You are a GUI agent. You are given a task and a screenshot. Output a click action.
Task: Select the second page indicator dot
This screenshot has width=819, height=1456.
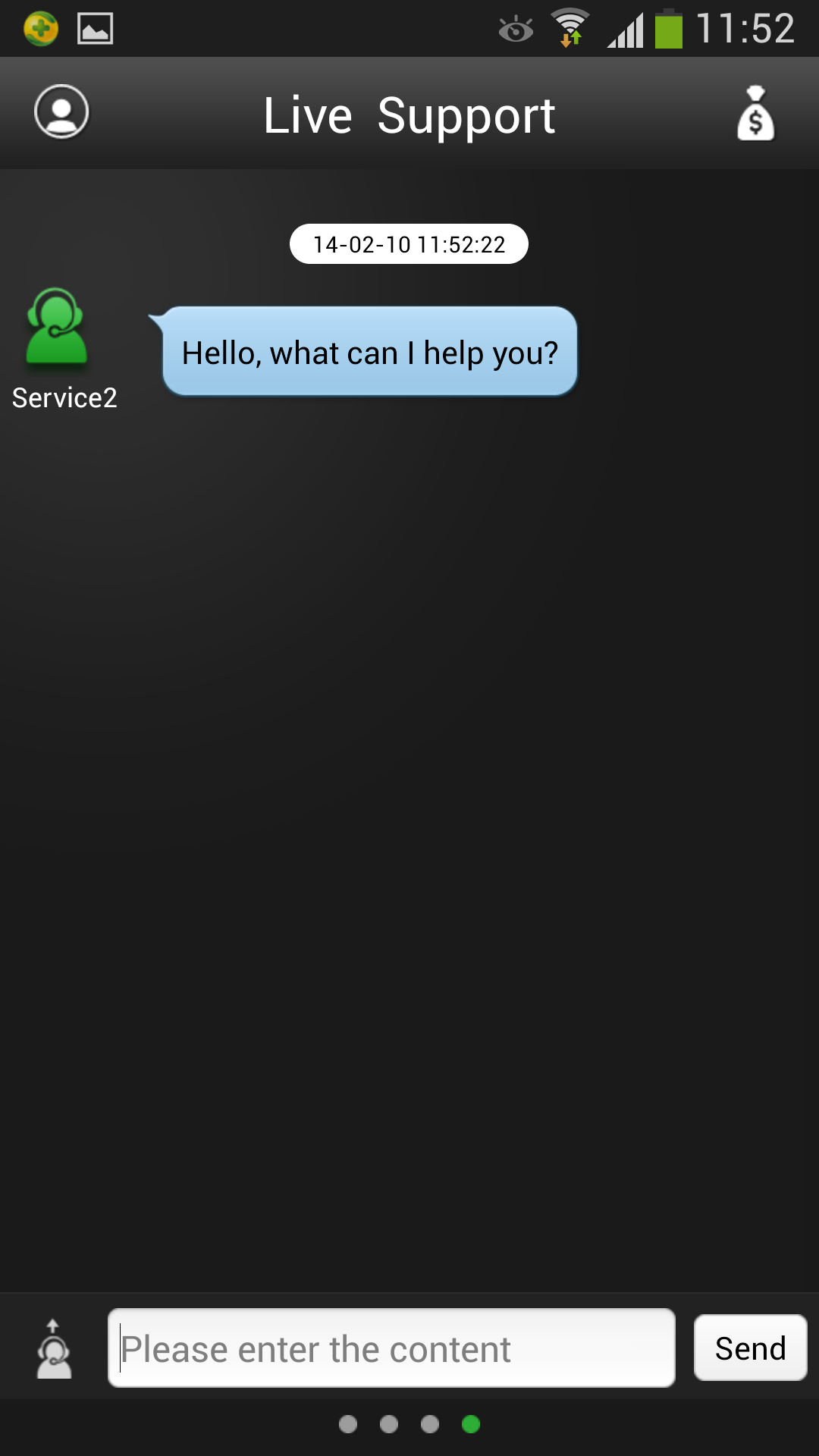(389, 1424)
